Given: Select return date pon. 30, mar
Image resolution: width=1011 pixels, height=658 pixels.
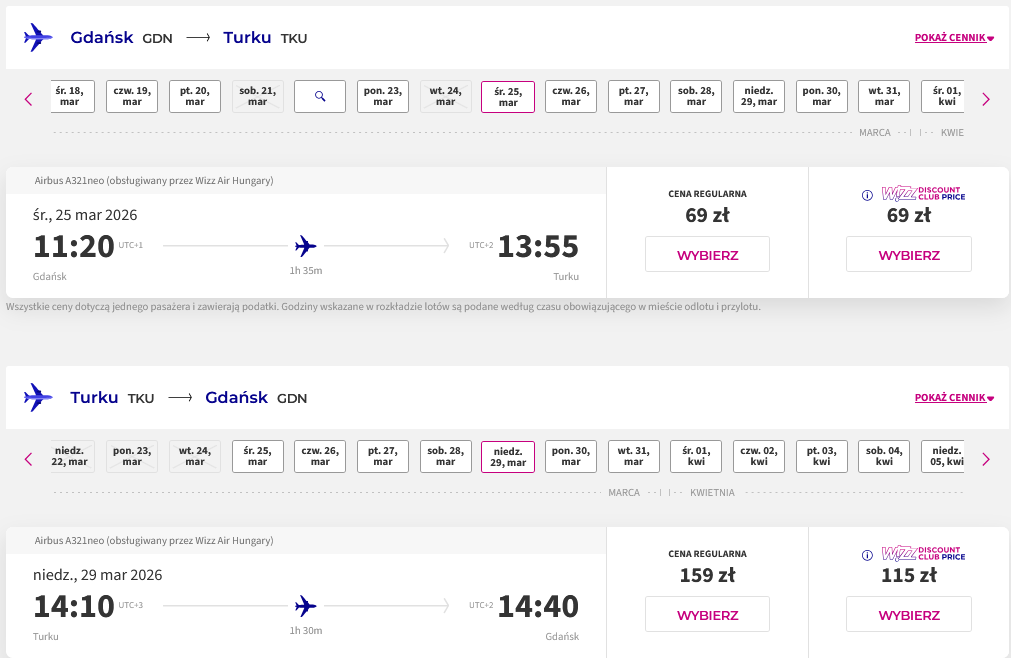Looking at the screenshot, I should 571,457.
